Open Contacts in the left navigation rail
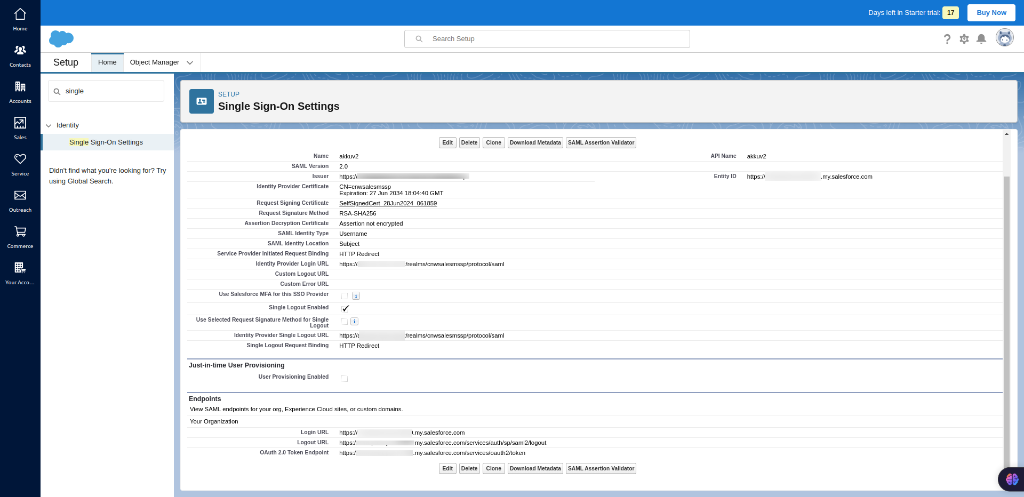 click(20, 55)
